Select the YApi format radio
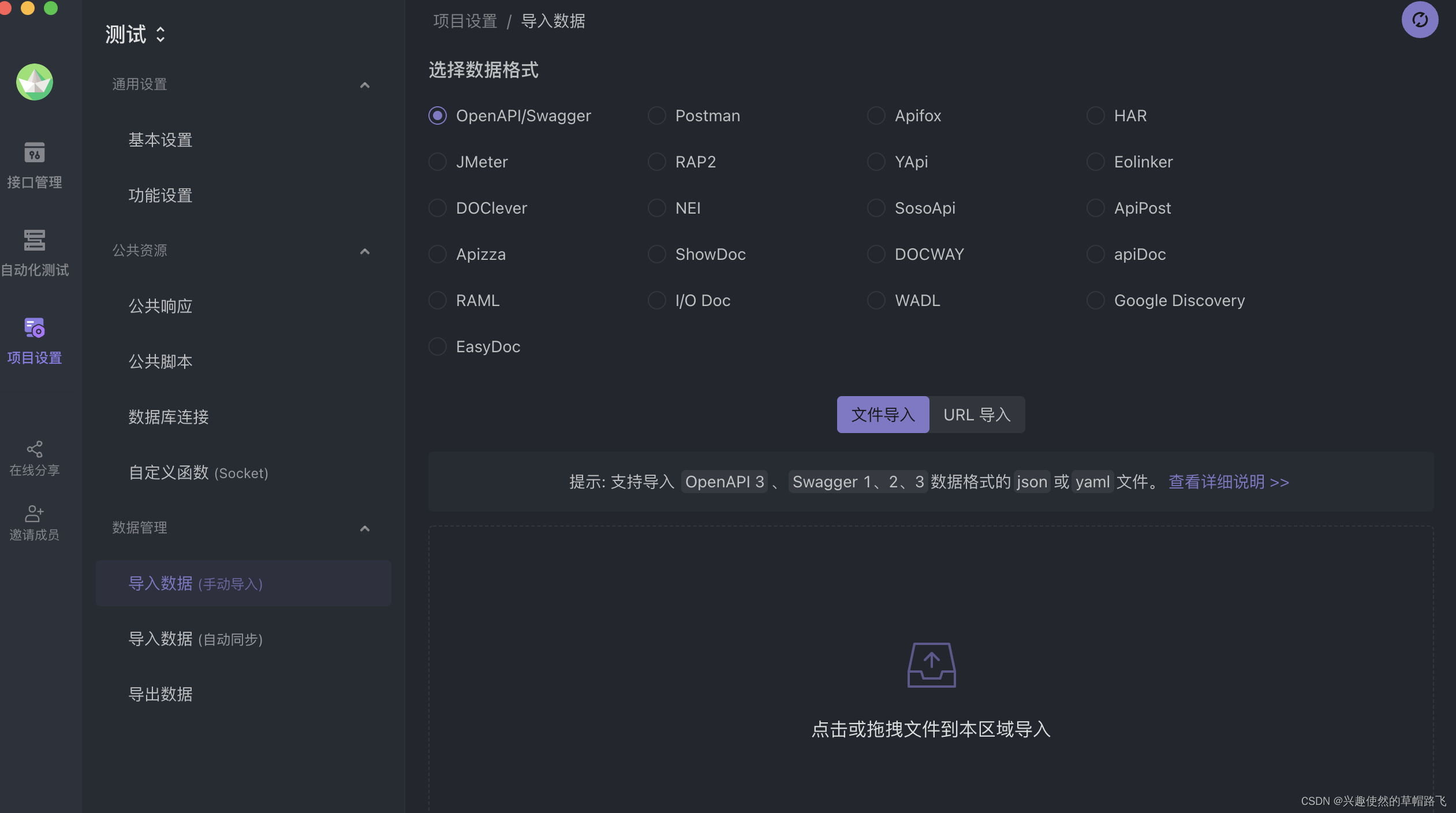This screenshot has width=1456, height=813. [876, 162]
